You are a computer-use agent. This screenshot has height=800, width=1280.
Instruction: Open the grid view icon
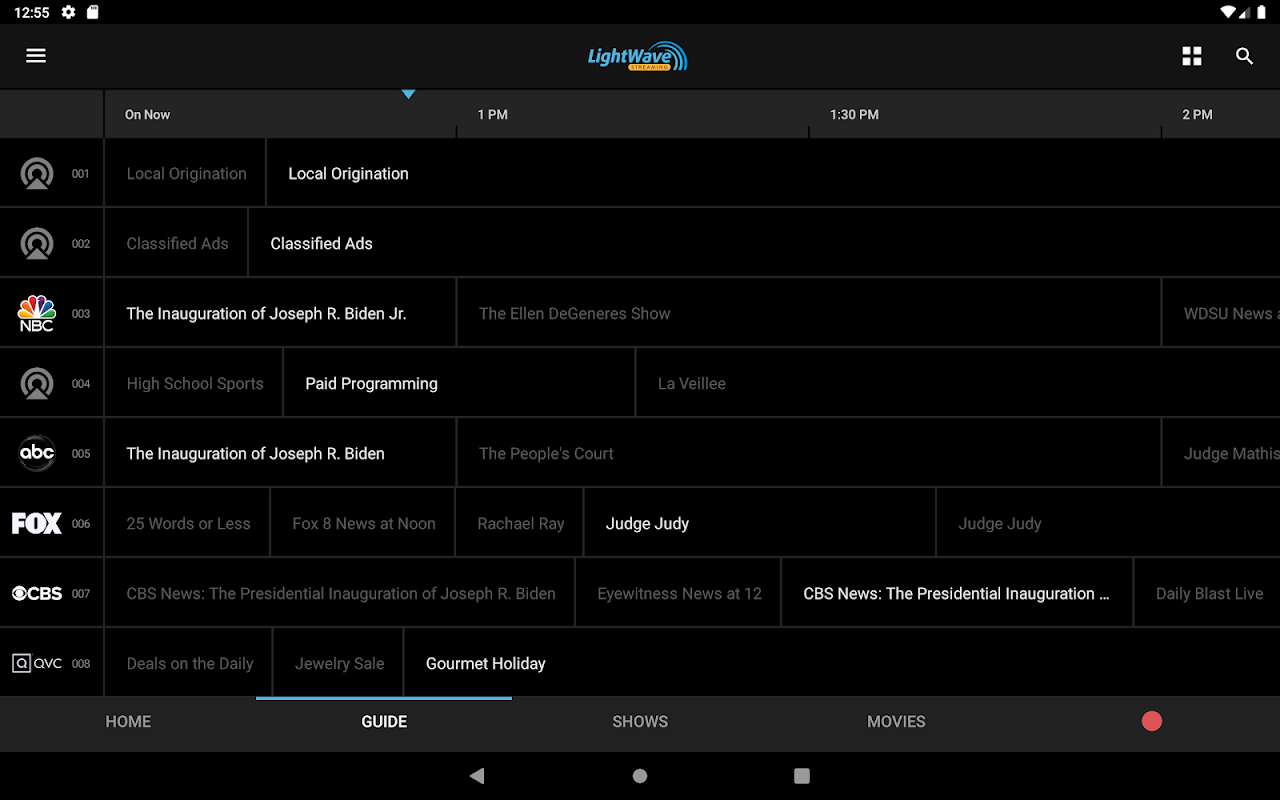pos(1192,56)
